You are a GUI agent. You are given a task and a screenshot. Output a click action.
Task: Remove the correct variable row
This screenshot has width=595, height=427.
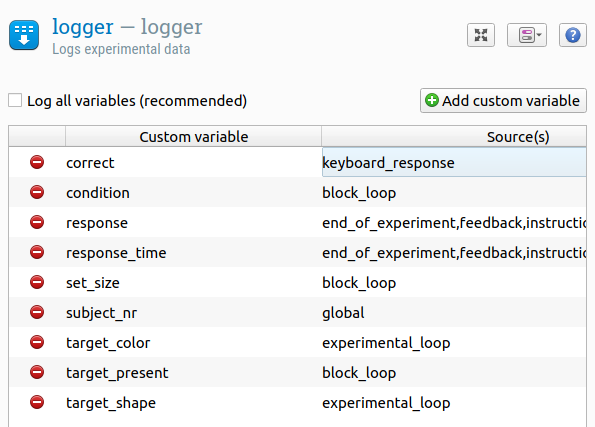[37, 162]
